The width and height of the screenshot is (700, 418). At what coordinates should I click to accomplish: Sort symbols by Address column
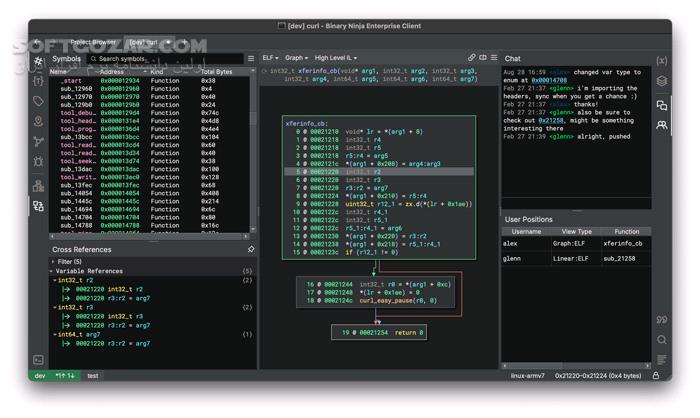[x=124, y=71]
